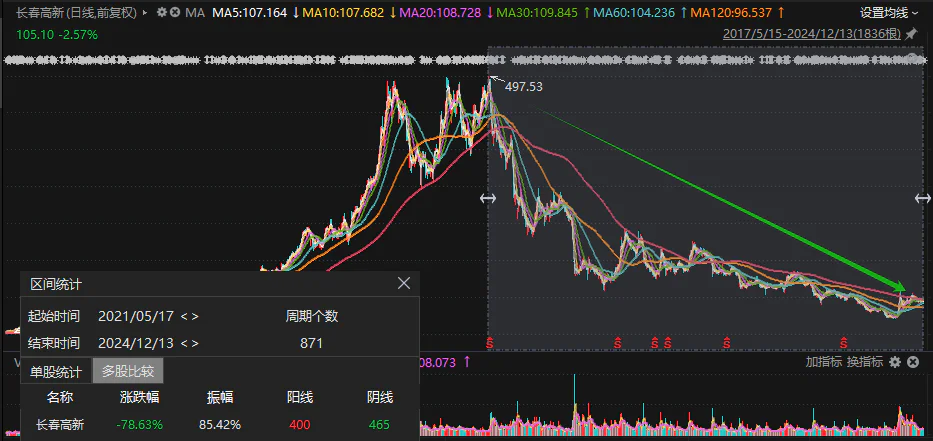Open MA settings gear icon

point(162,13)
